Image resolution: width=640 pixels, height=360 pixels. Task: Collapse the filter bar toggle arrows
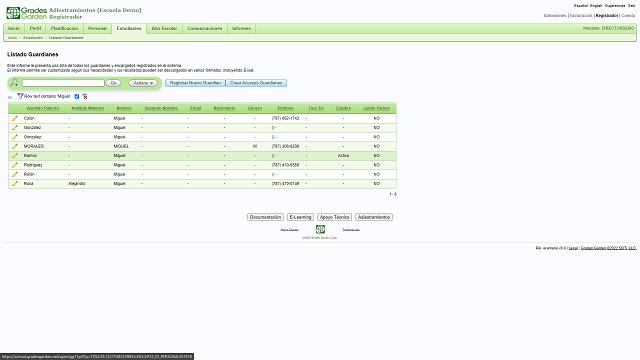tap(10, 97)
